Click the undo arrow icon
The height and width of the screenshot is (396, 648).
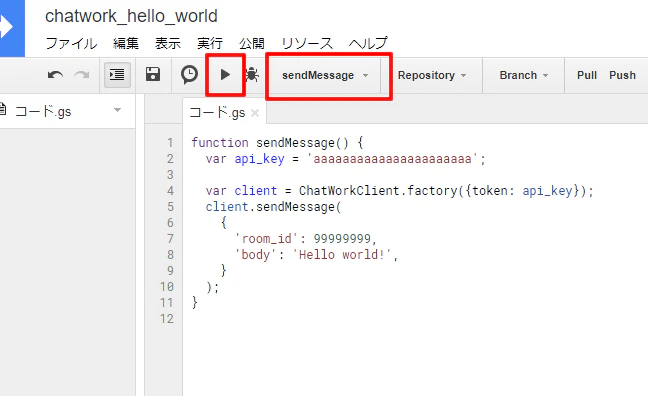tap(55, 75)
